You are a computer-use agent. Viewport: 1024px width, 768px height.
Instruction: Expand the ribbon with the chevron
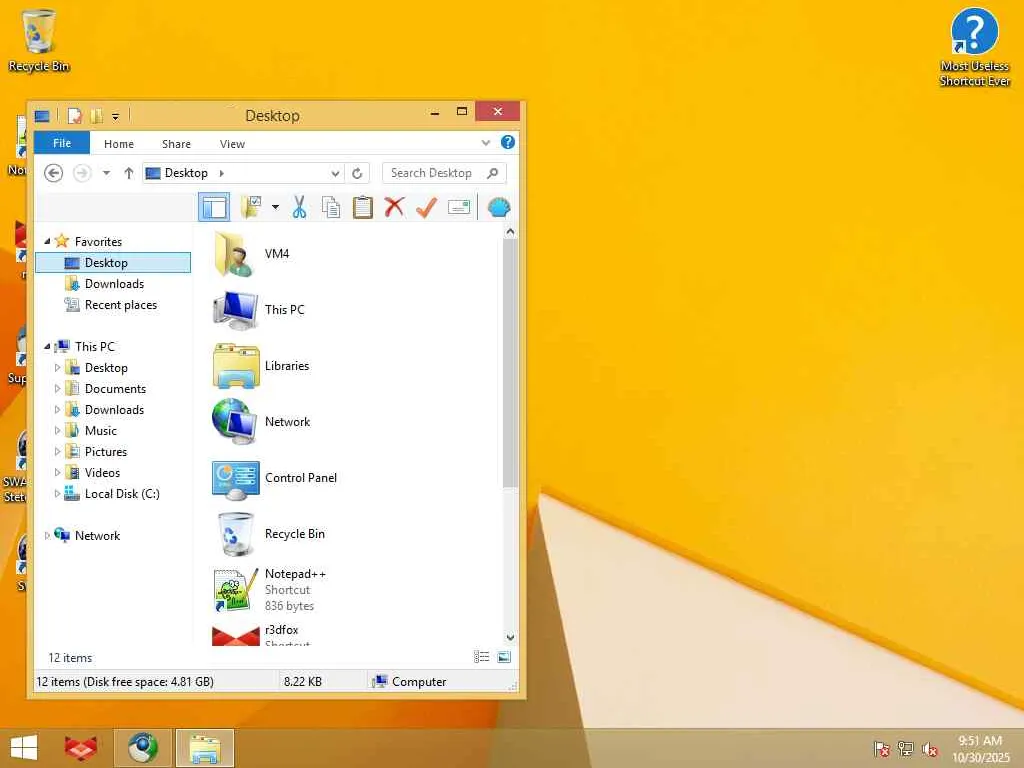[x=485, y=142]
